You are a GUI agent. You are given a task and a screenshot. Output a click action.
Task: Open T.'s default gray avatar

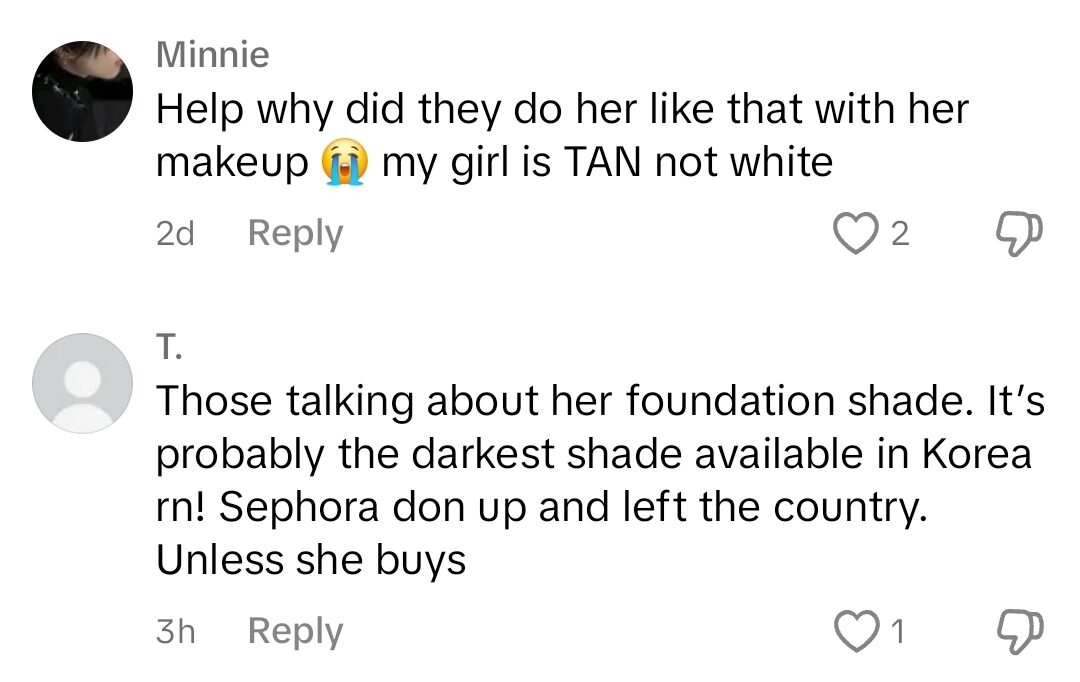coord(83,383)
